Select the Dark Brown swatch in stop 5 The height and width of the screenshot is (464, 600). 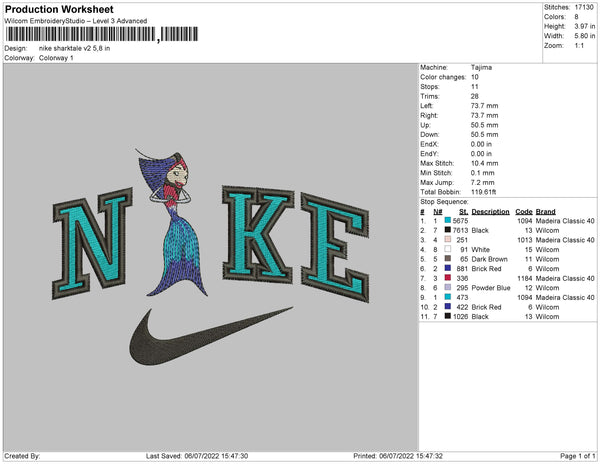[x=447, y=259]
